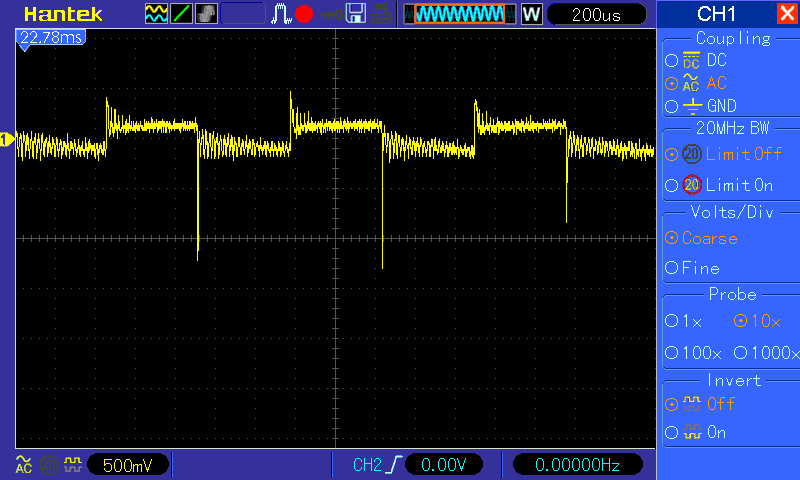
Task: Select AC coupling radio button
Action: point(671,83)
